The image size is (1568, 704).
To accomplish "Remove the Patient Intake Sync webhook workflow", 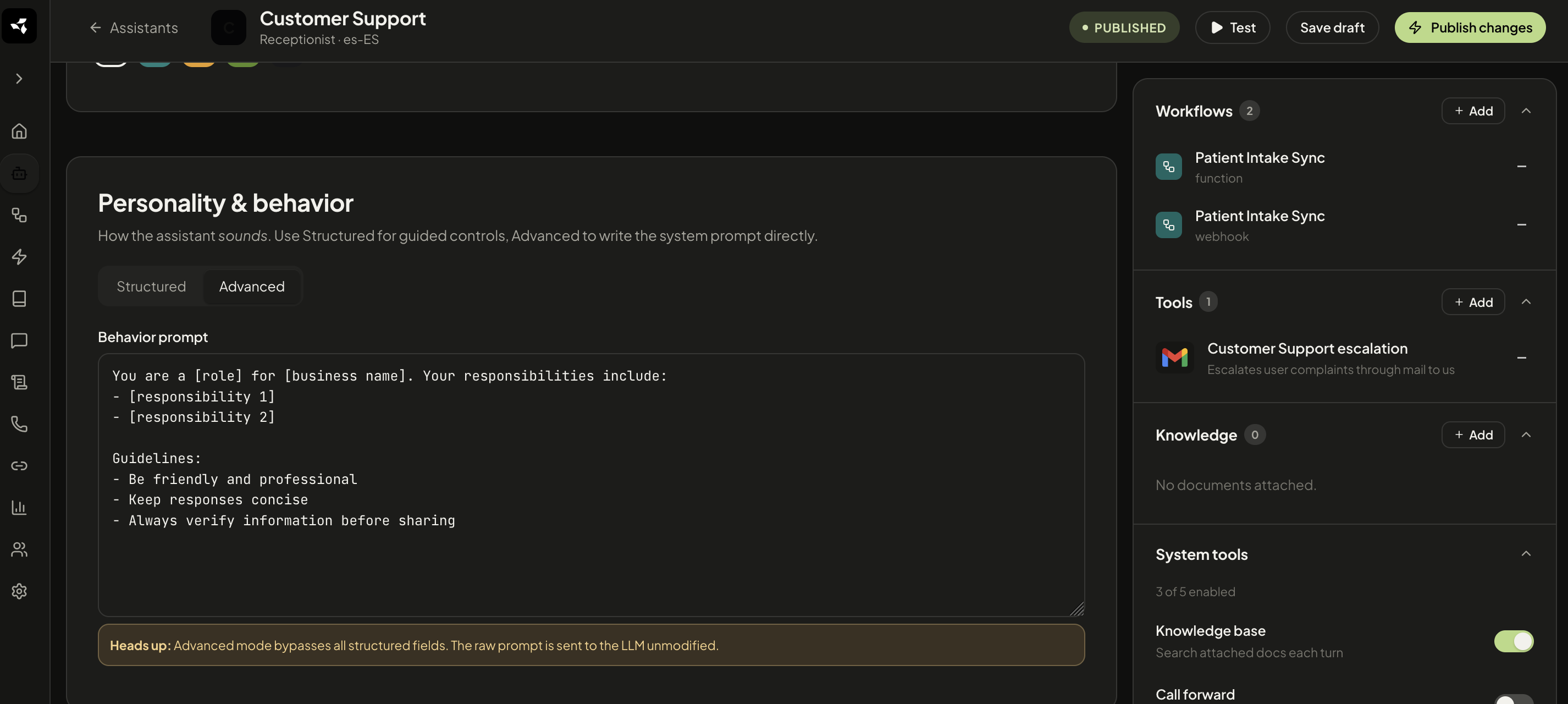I will (x=1521, y=225).
